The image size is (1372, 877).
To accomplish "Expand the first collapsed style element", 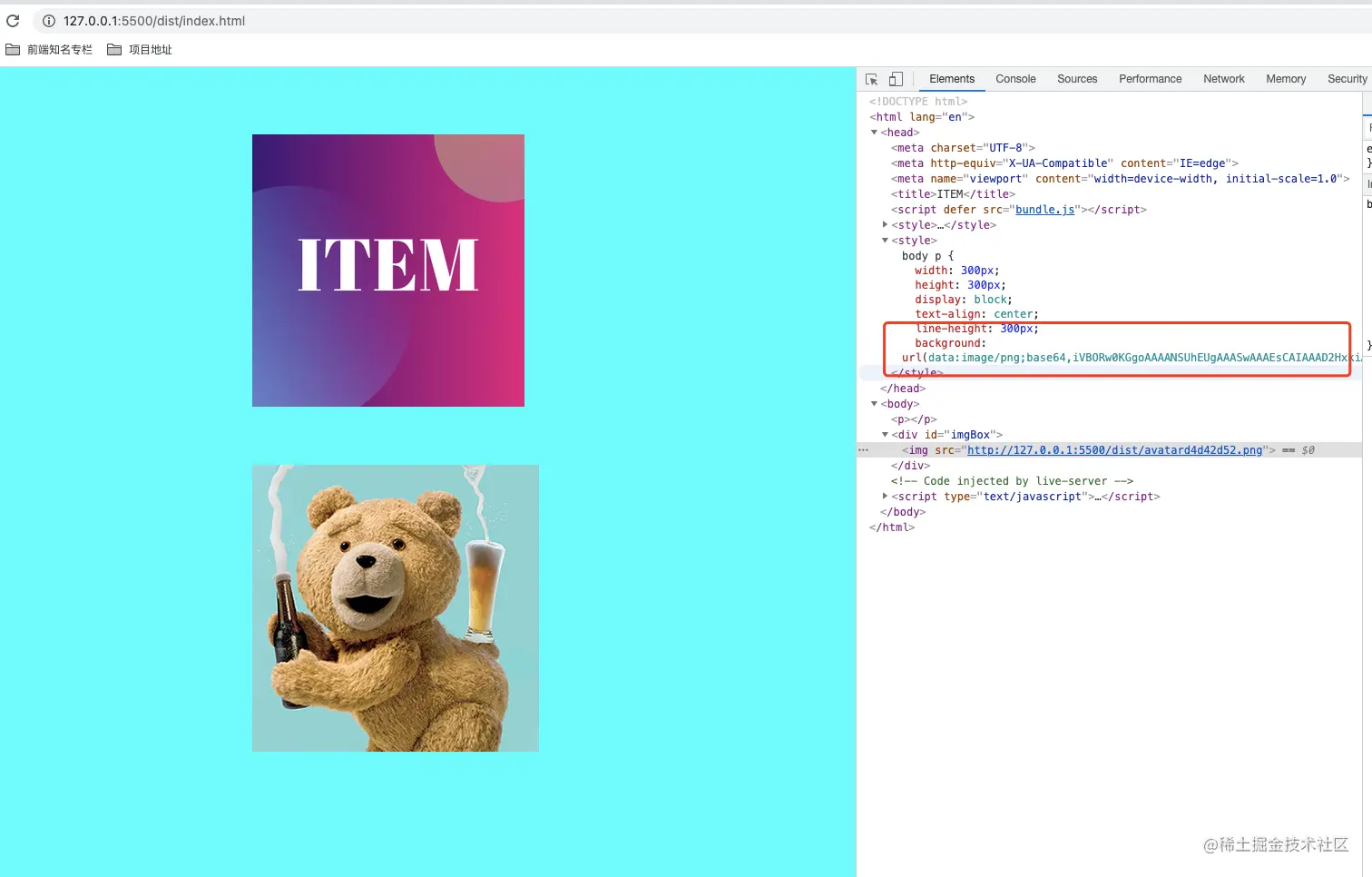I will coord(886,225).
